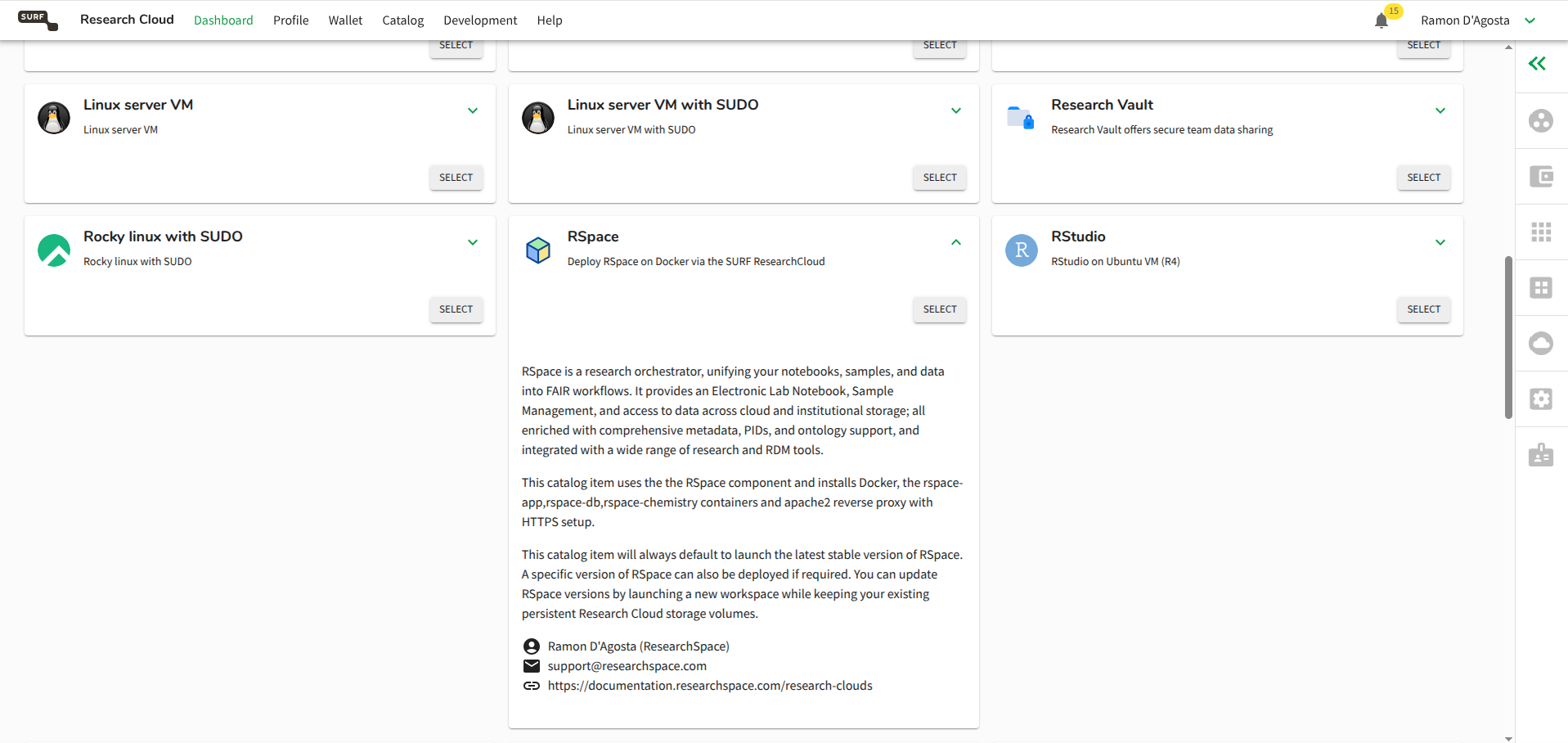This screenshot has height=743, width=1568.
Task: Click the Research Vault folder lock icon
Action: (x=1021, y=118)
